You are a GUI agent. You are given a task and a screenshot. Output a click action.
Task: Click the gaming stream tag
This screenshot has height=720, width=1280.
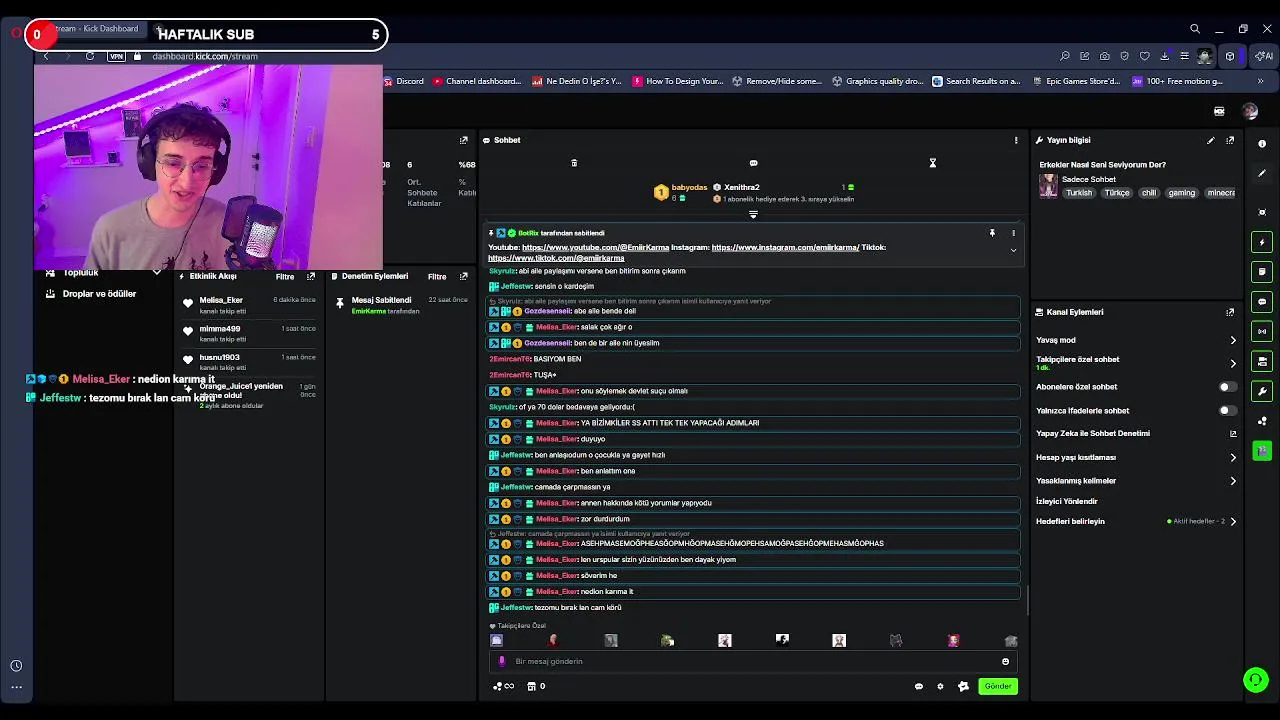click(x=1181, y=193)
